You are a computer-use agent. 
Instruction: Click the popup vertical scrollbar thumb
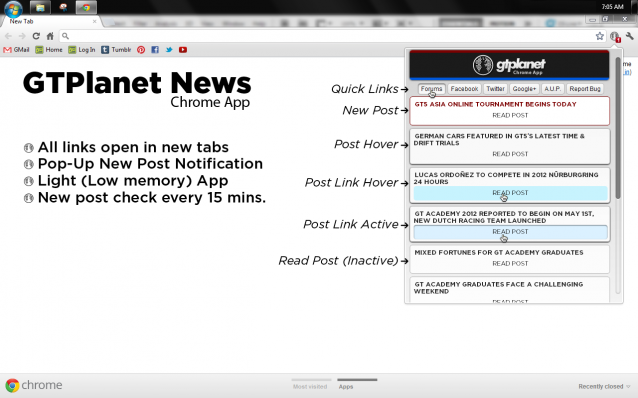click(618, 128)
